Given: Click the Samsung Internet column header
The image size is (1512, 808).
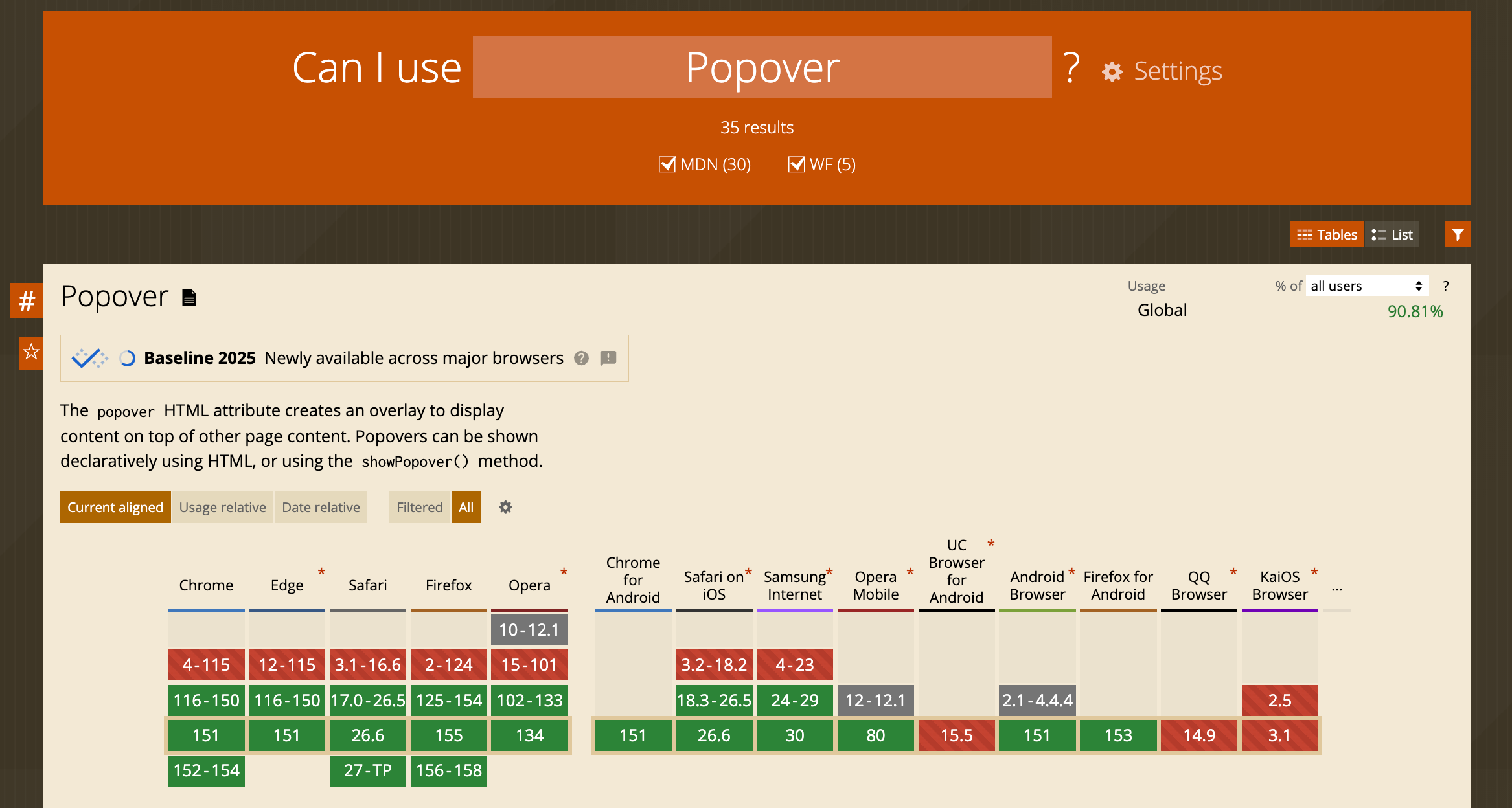Looking at the screenshot, I should tap(795, 585).
